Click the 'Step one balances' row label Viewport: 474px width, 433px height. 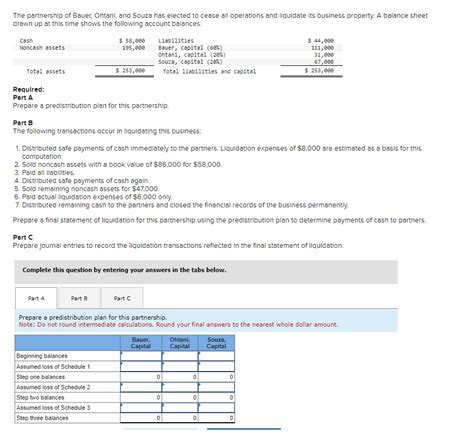click(41, 377)
